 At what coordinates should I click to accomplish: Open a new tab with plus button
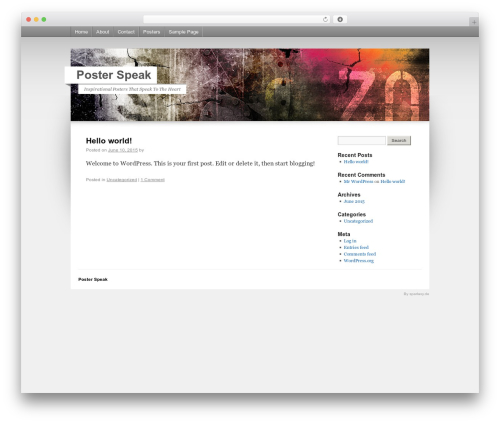pos(474,22)
